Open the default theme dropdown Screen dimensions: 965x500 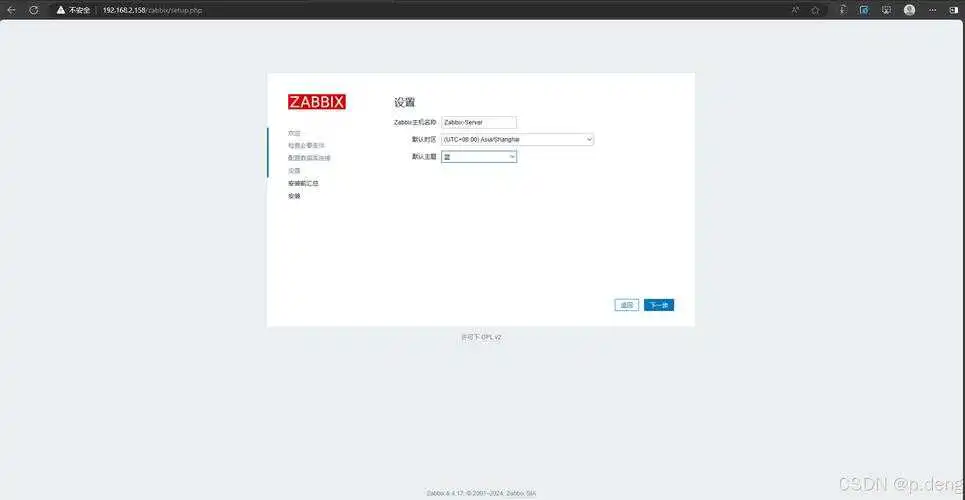click(479, 157)
